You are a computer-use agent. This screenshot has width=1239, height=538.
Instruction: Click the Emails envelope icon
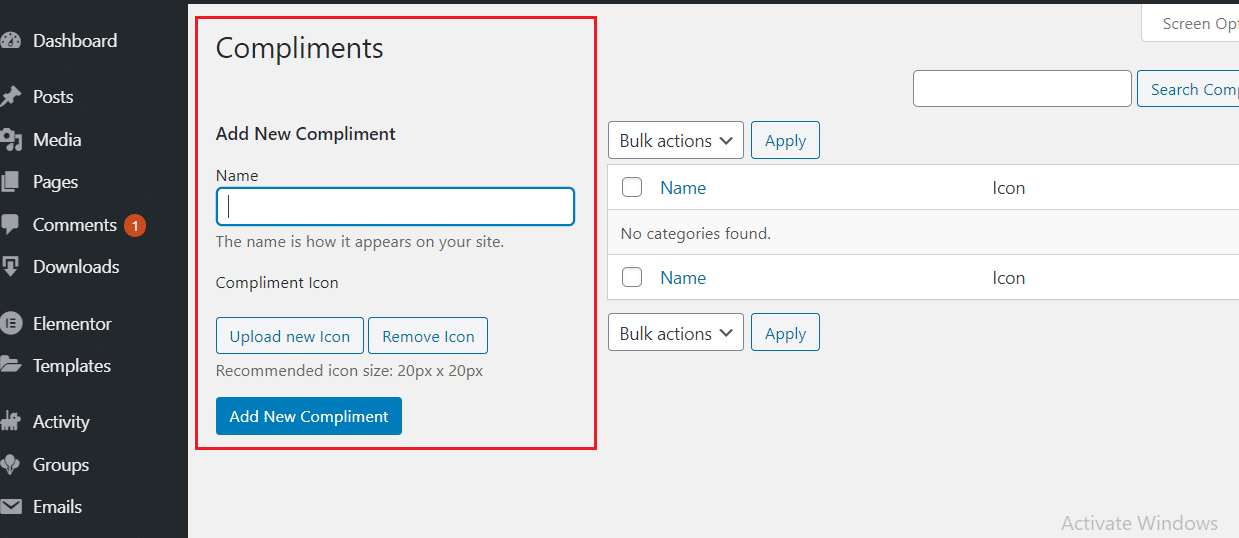click(10, 507)
